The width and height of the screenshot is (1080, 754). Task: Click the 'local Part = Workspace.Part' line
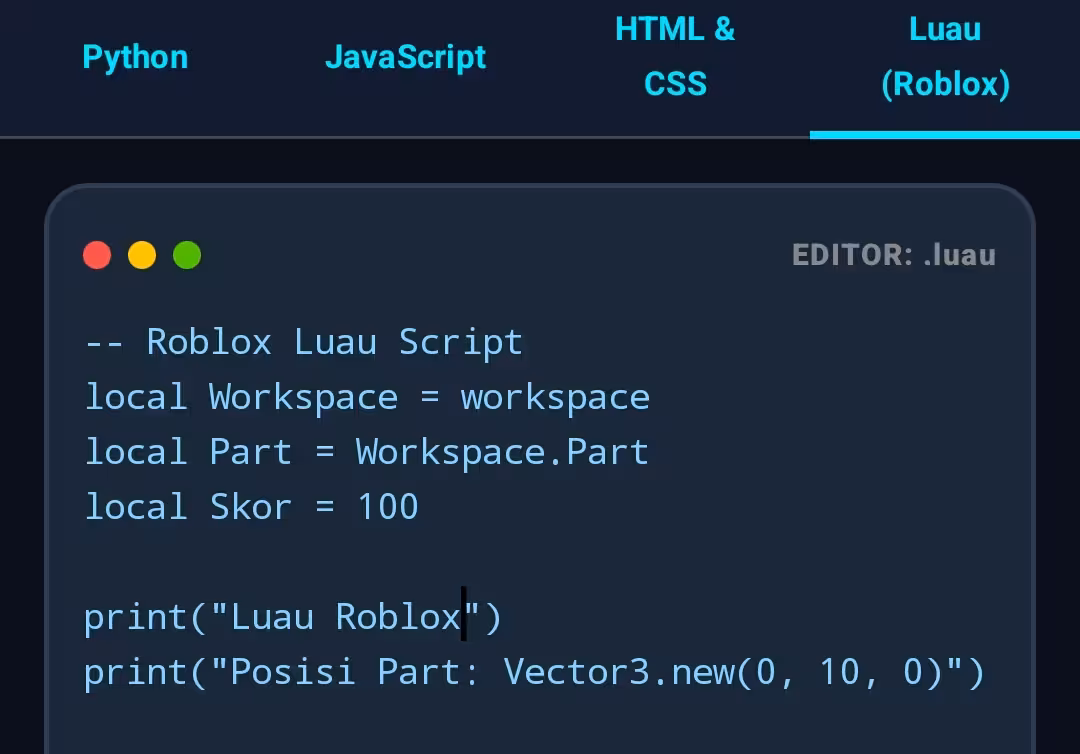coord(366,452)
